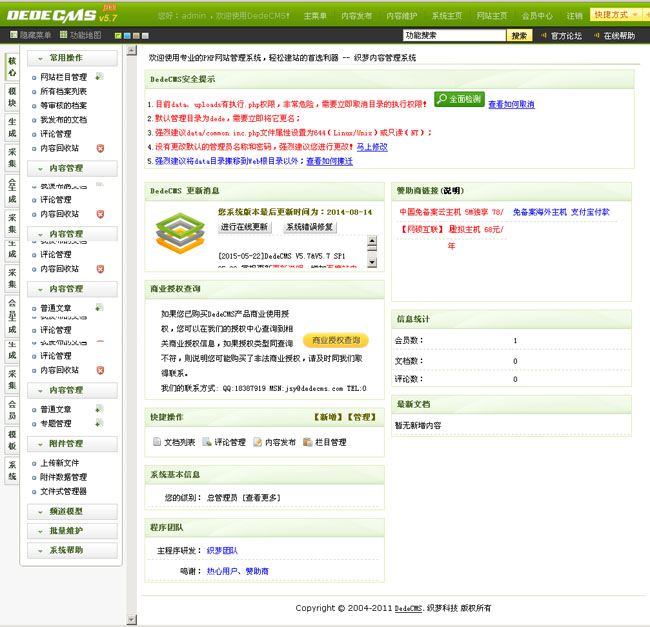Open the 内容维护 top menu

pyautogui.click(x=400, y=16)
